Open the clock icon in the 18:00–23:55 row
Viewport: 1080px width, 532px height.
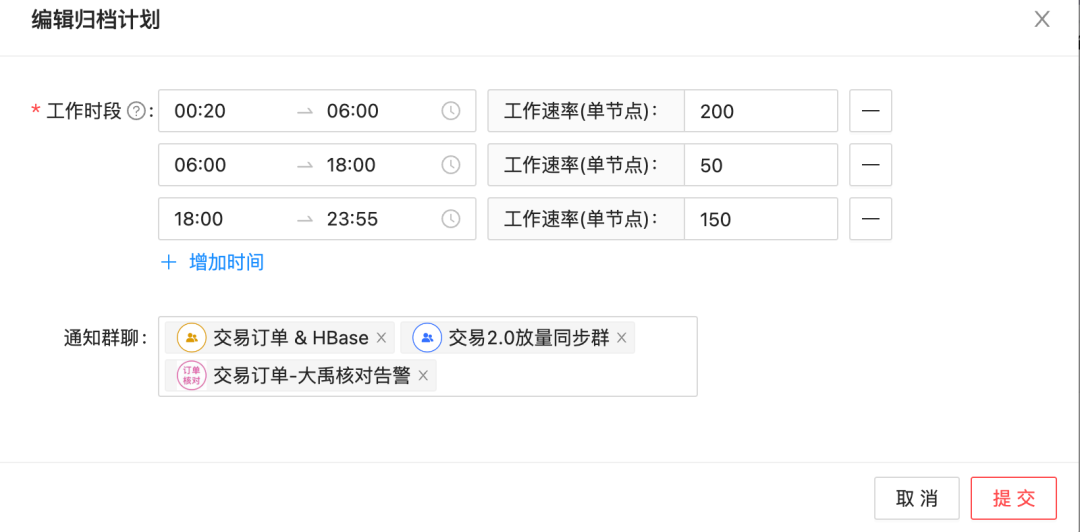450,219
